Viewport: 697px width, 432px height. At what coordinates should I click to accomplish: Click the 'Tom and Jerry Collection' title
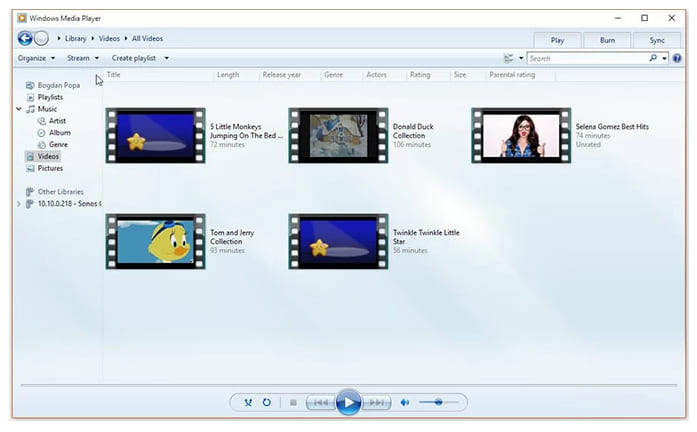[x=232, y=237]
